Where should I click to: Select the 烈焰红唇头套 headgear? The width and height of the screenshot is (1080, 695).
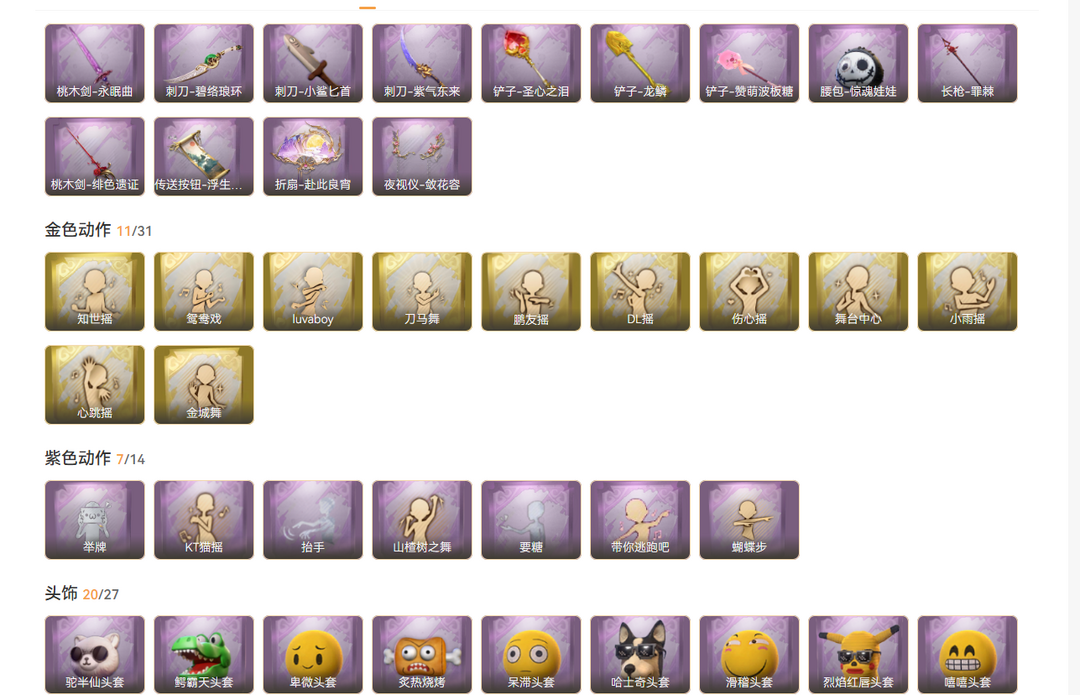click(x=858, y=654)
